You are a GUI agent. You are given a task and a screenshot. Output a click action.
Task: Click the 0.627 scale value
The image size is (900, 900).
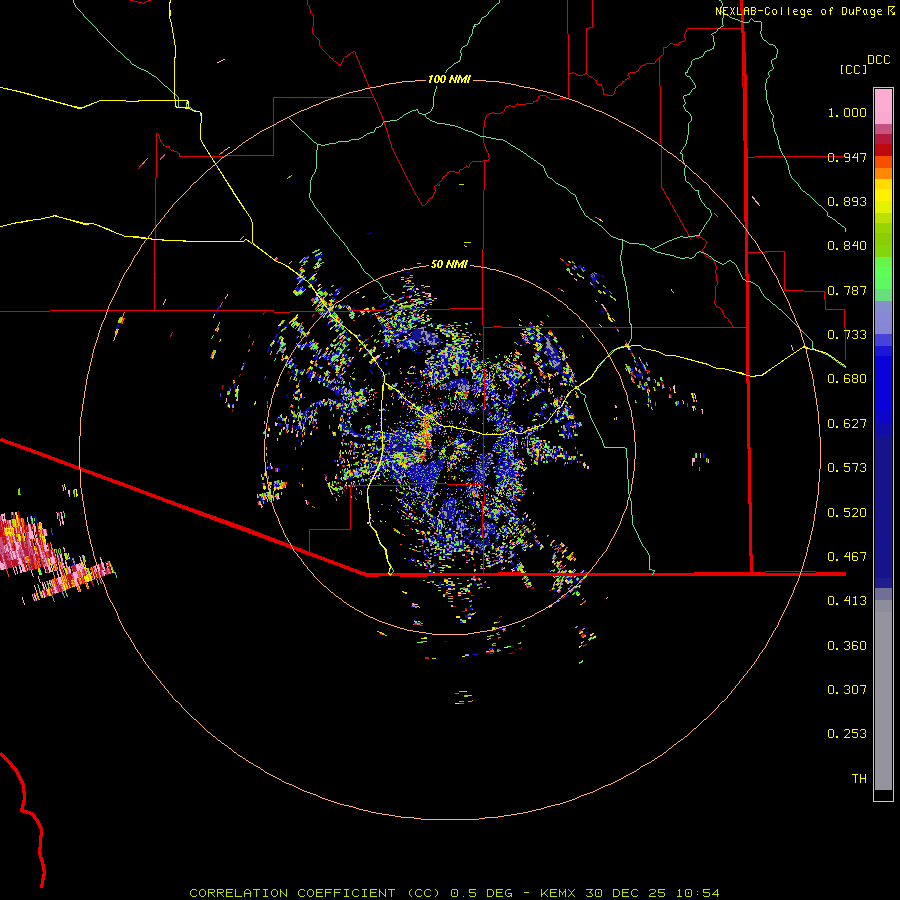pyautogui.click(x=847, y=424)
